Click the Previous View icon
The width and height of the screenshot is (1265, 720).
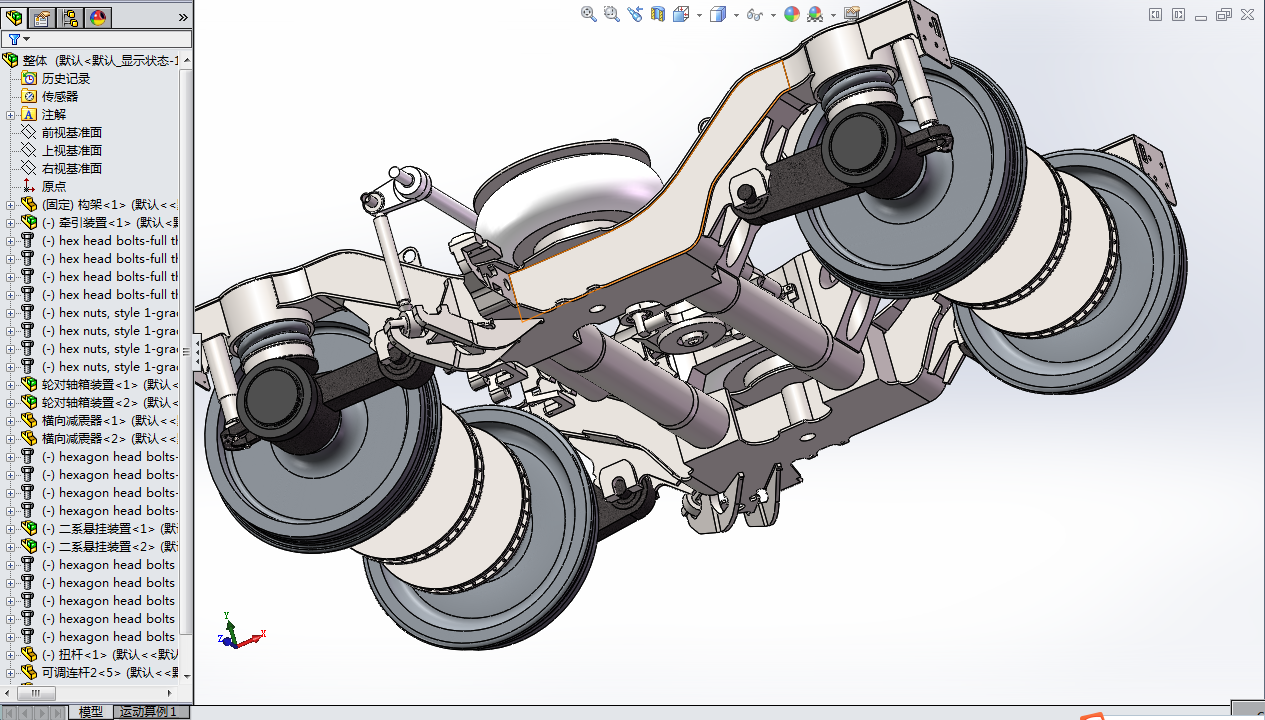coord(635,14)
